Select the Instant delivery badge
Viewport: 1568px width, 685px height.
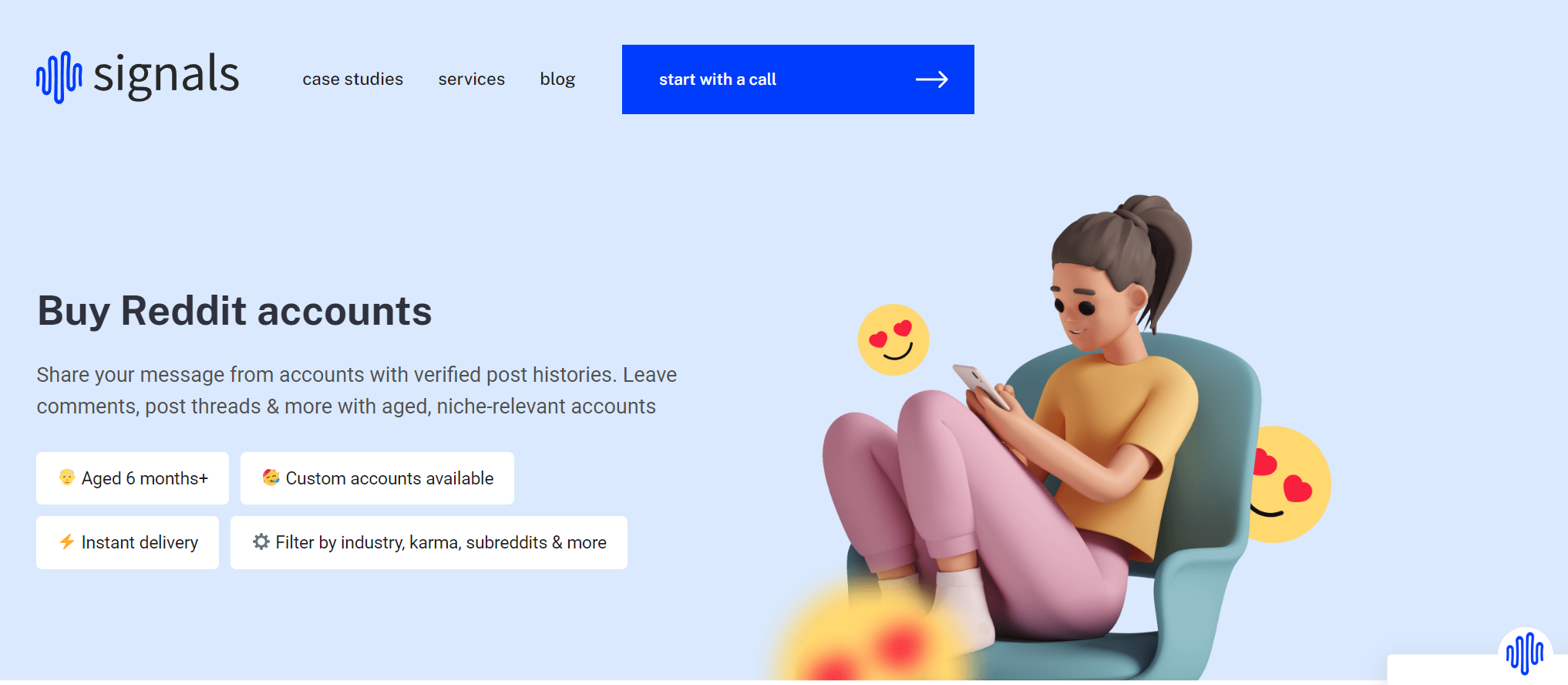(127, 542)
